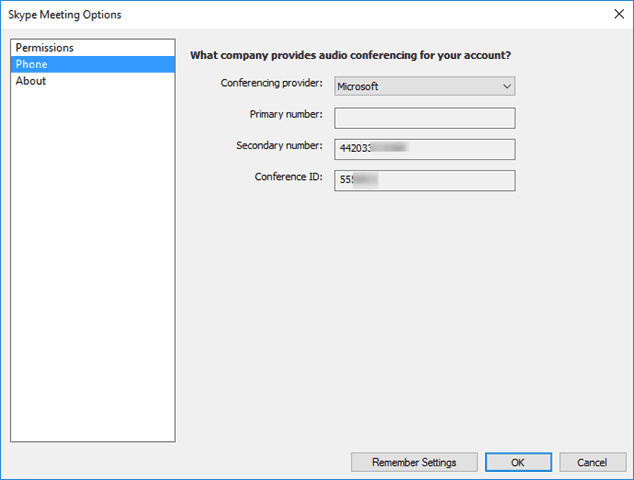Click Cancel to discard changes
The height and width of the screenshot is (480, 634).
coord(592,462)
